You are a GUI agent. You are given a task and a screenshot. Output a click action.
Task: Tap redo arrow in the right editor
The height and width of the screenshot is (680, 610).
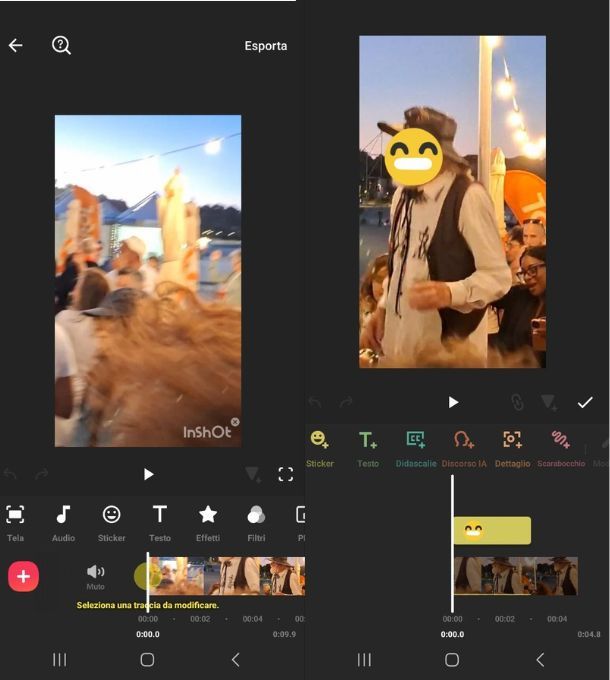pyautogui.click(x=346, y=402)
